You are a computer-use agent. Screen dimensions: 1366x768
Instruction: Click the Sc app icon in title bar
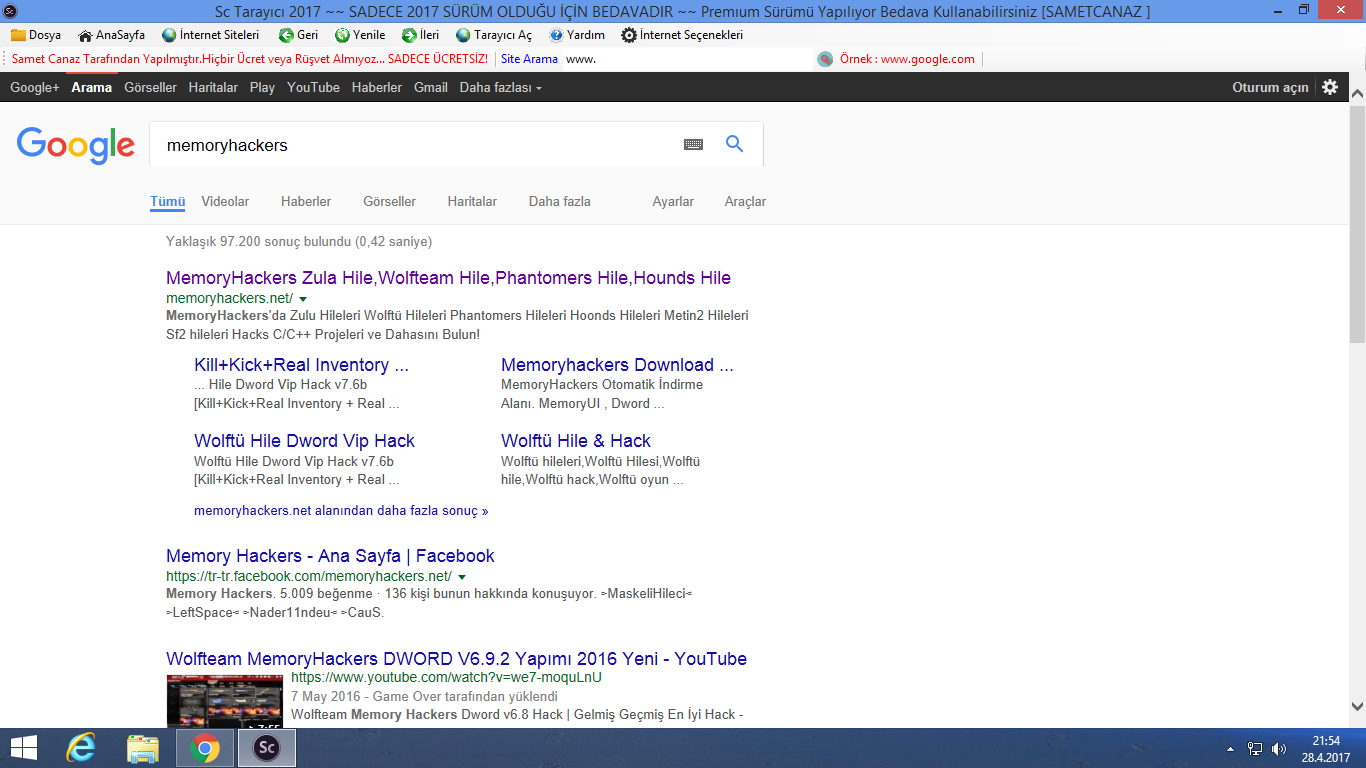[11, 11]
